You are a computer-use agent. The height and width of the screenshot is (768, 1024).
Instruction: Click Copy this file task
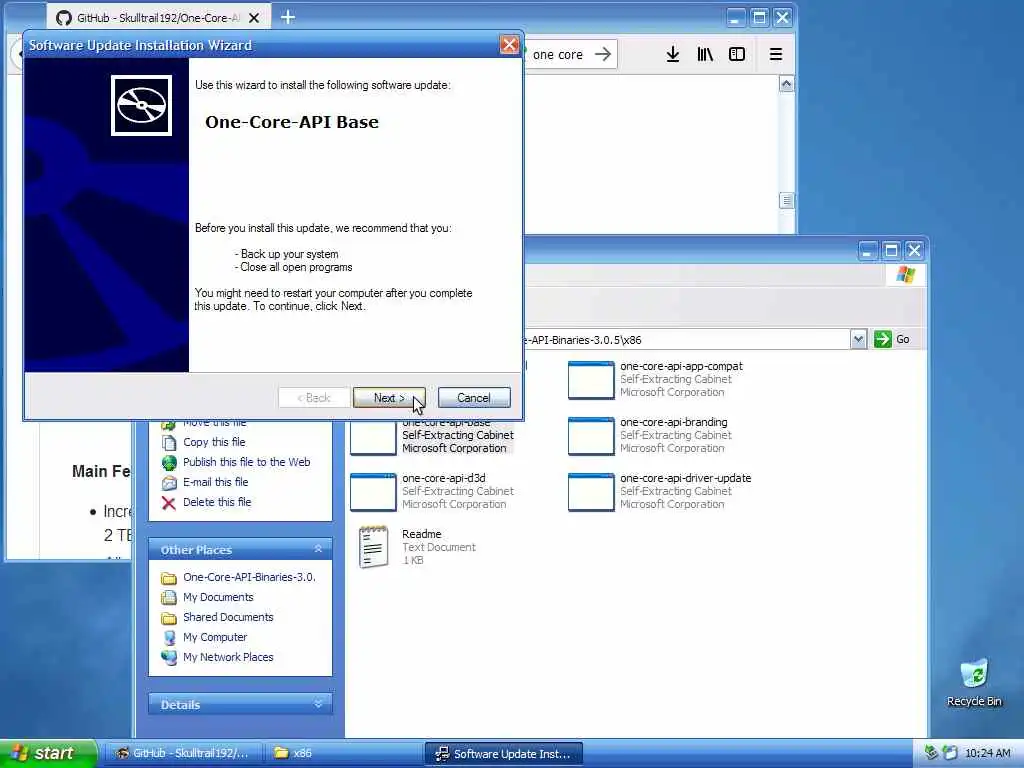point(214,442)
